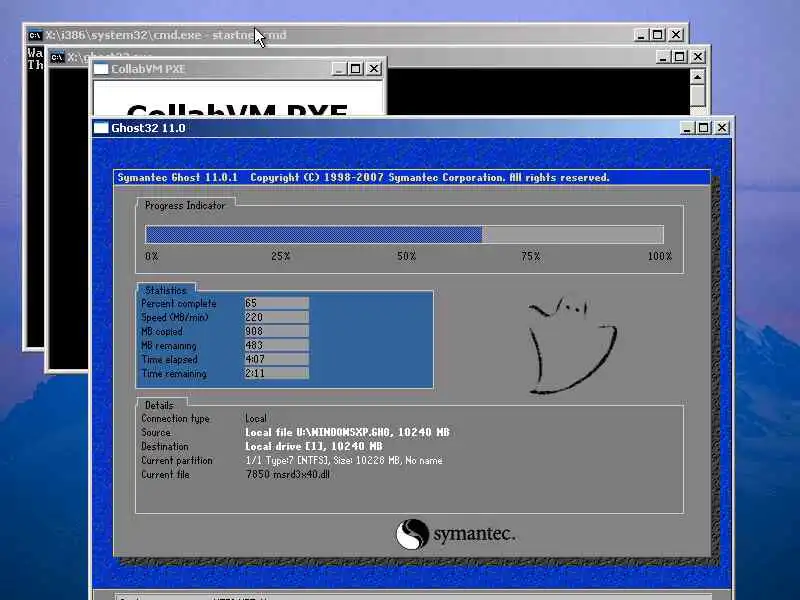Click the Ghost32 11.0 title bar text
The width and height of the screenshot is (800, 600).
(x=148, y=128)
